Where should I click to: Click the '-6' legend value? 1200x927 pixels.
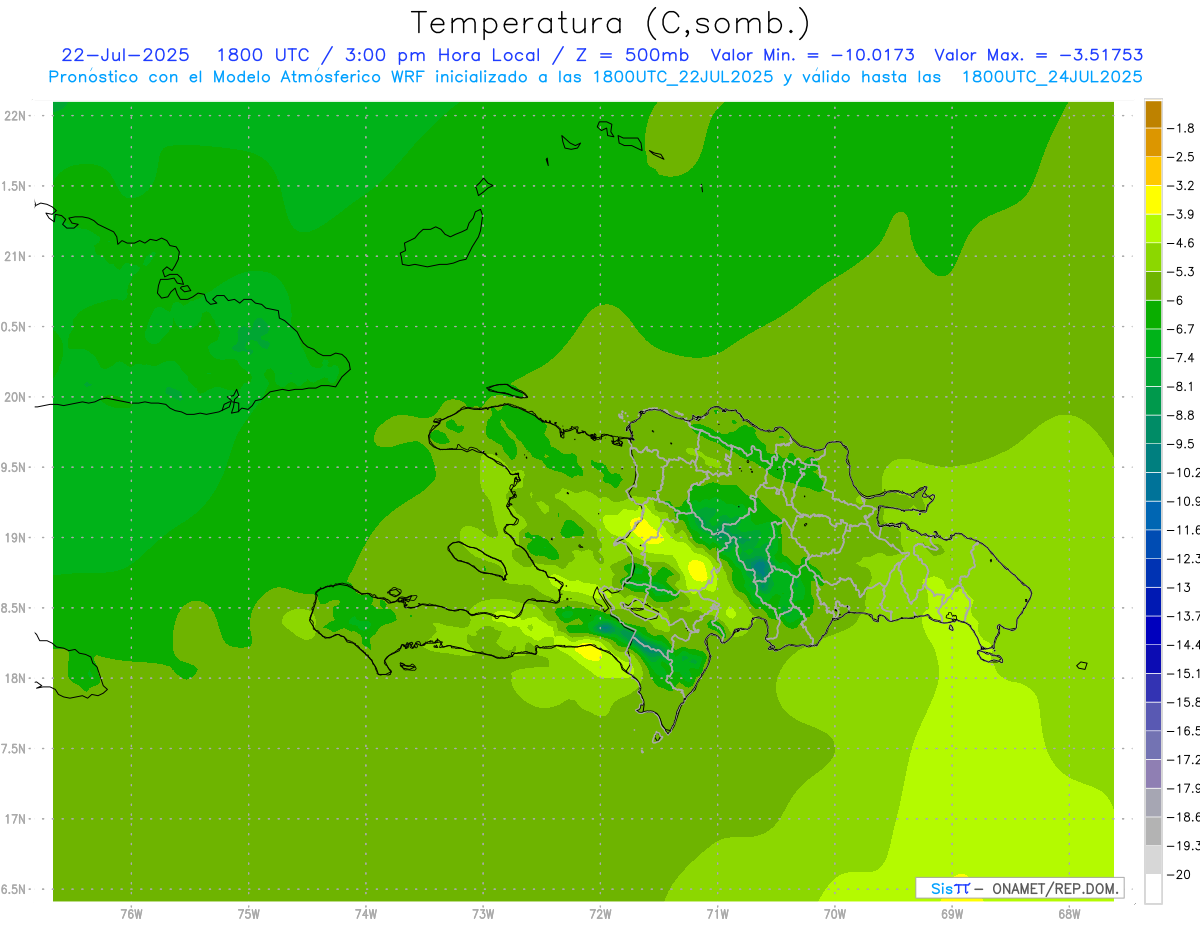[1176, 300]
